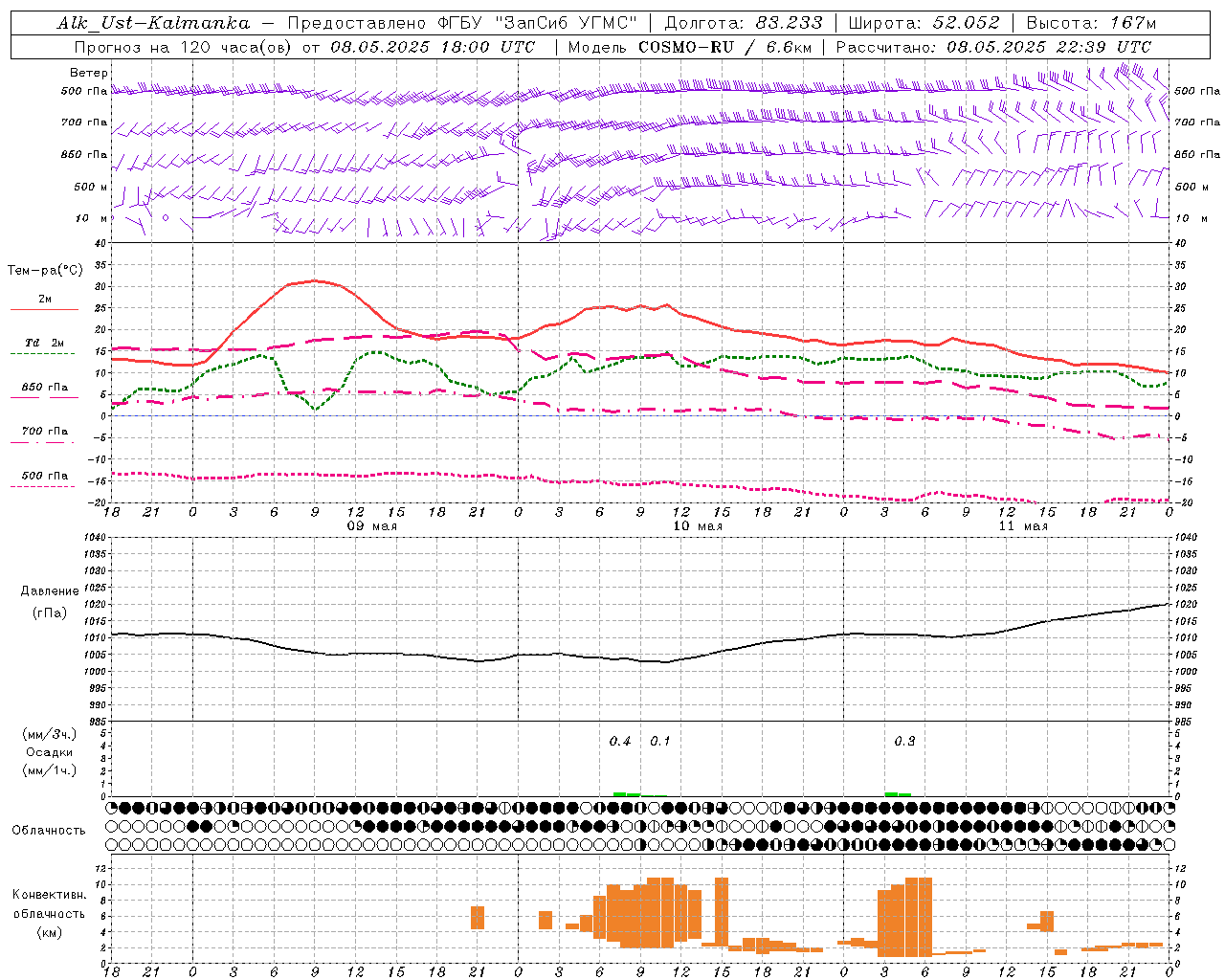
Task: Click the (км) unit label of the convective chart
Action: [x=50, y=932]
